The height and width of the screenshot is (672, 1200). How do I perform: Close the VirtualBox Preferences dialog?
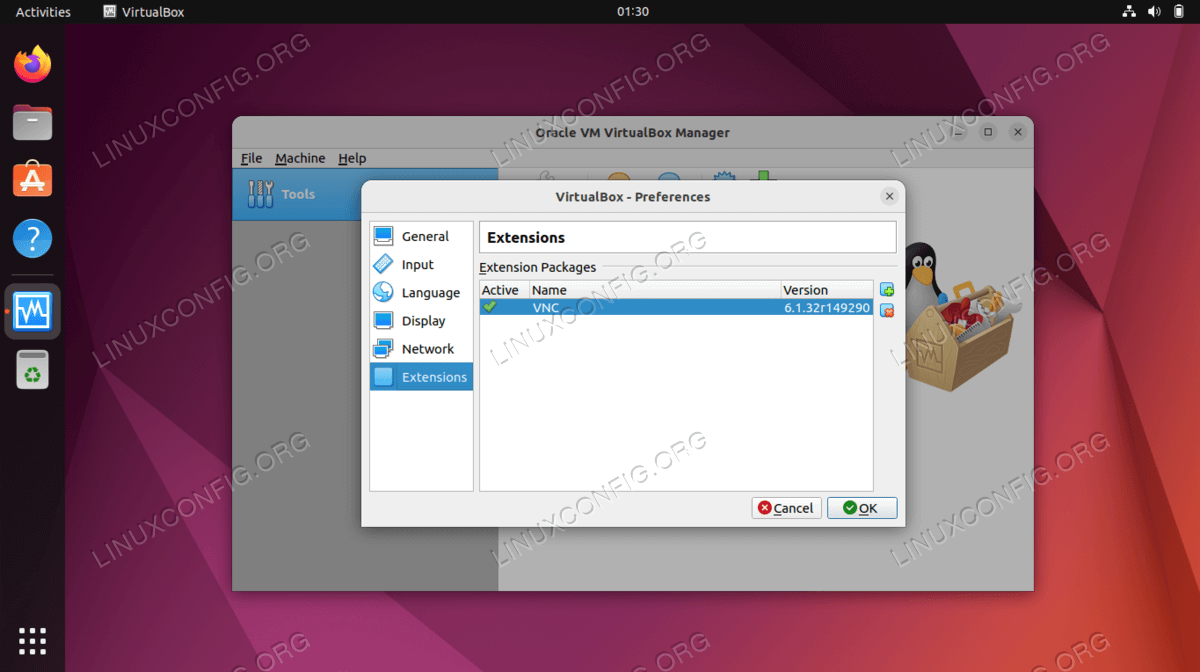[x=889, y=197]
